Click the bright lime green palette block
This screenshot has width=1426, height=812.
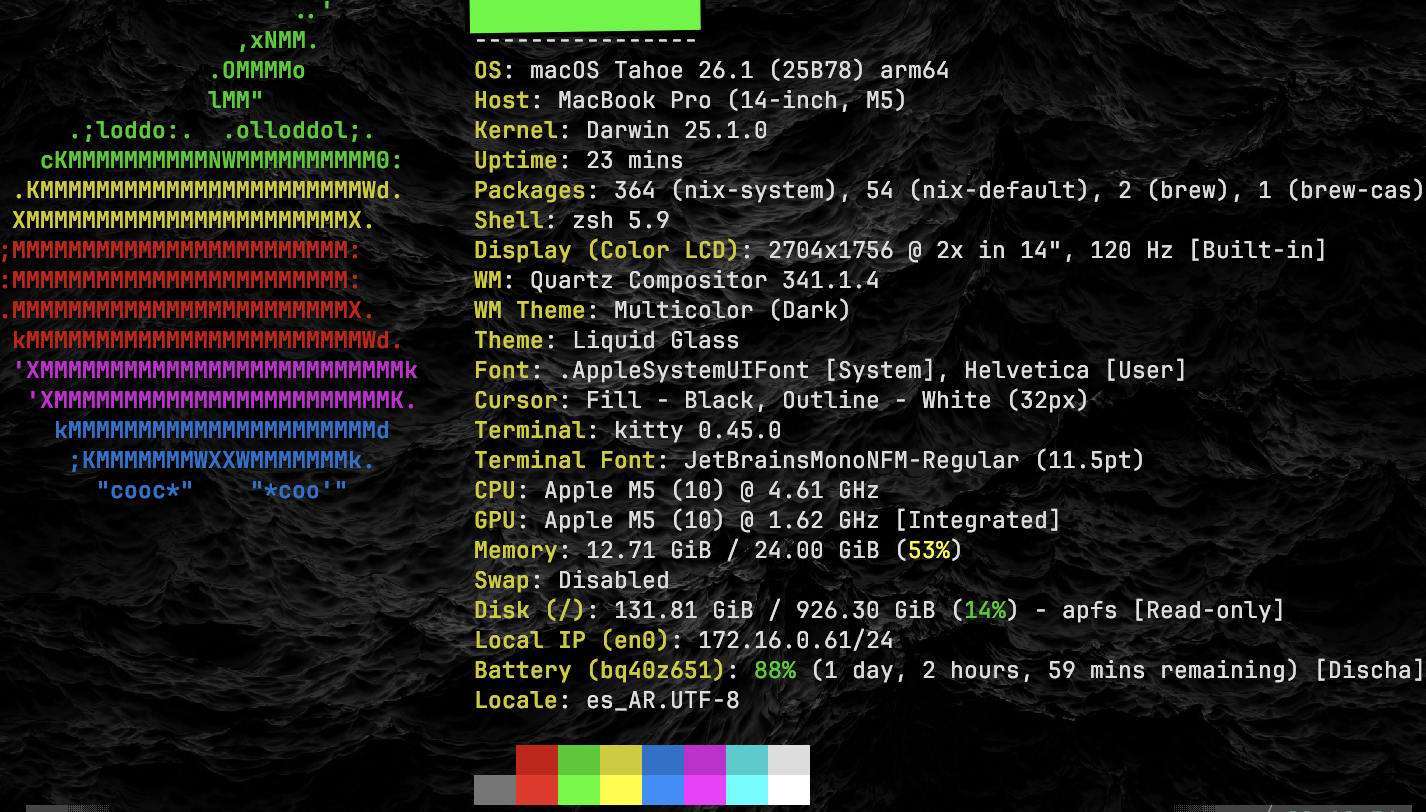click(x=579, y=790)
